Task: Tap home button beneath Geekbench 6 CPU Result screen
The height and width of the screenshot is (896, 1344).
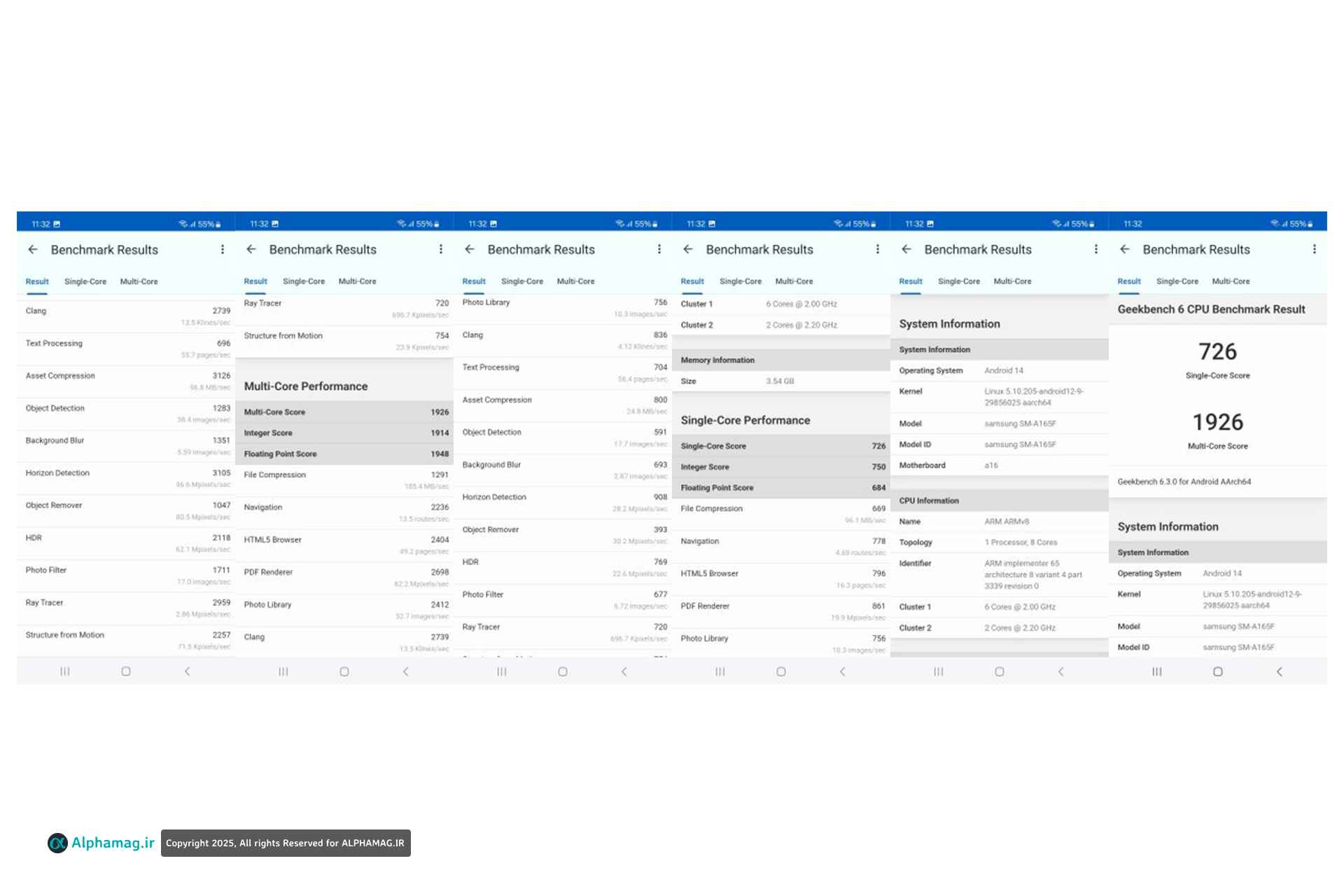Action: click(1217, 671)
